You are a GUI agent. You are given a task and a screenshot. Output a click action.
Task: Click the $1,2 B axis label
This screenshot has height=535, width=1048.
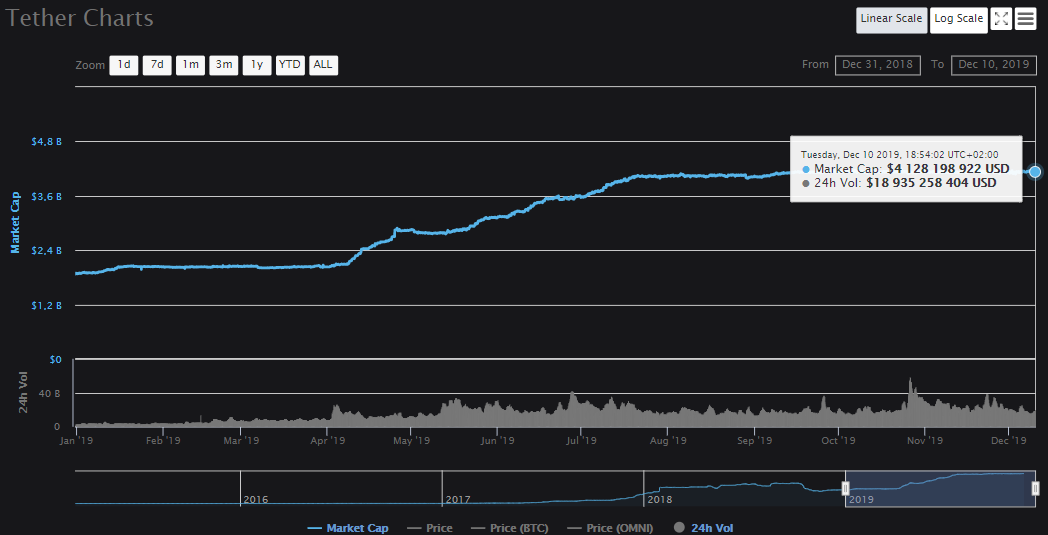click(x=46, y=306)
